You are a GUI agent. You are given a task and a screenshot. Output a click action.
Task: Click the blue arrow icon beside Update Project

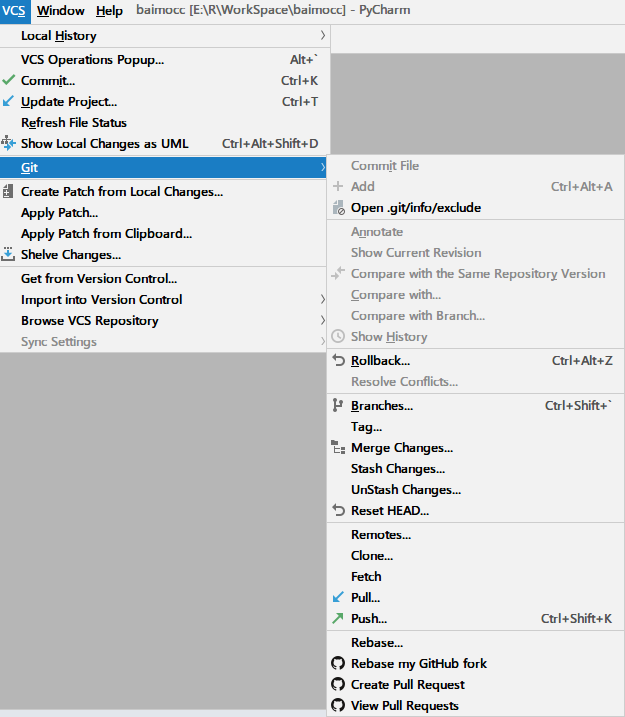point(8,101)
